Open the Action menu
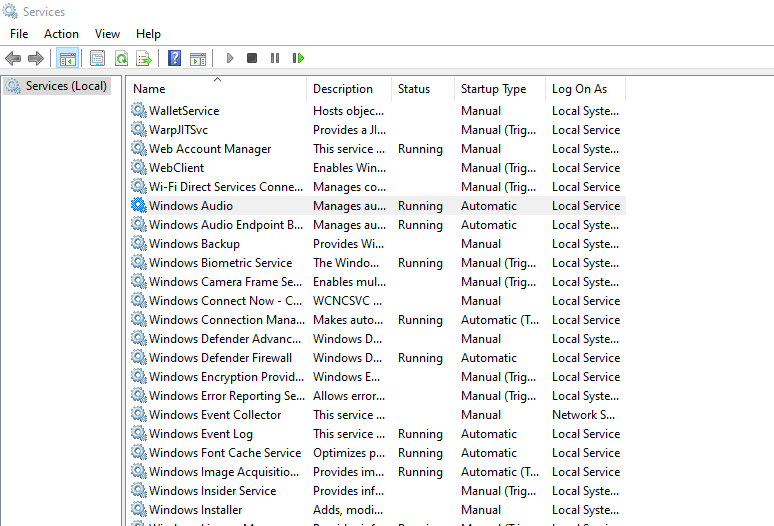774x526 pixels. [61, 34]
